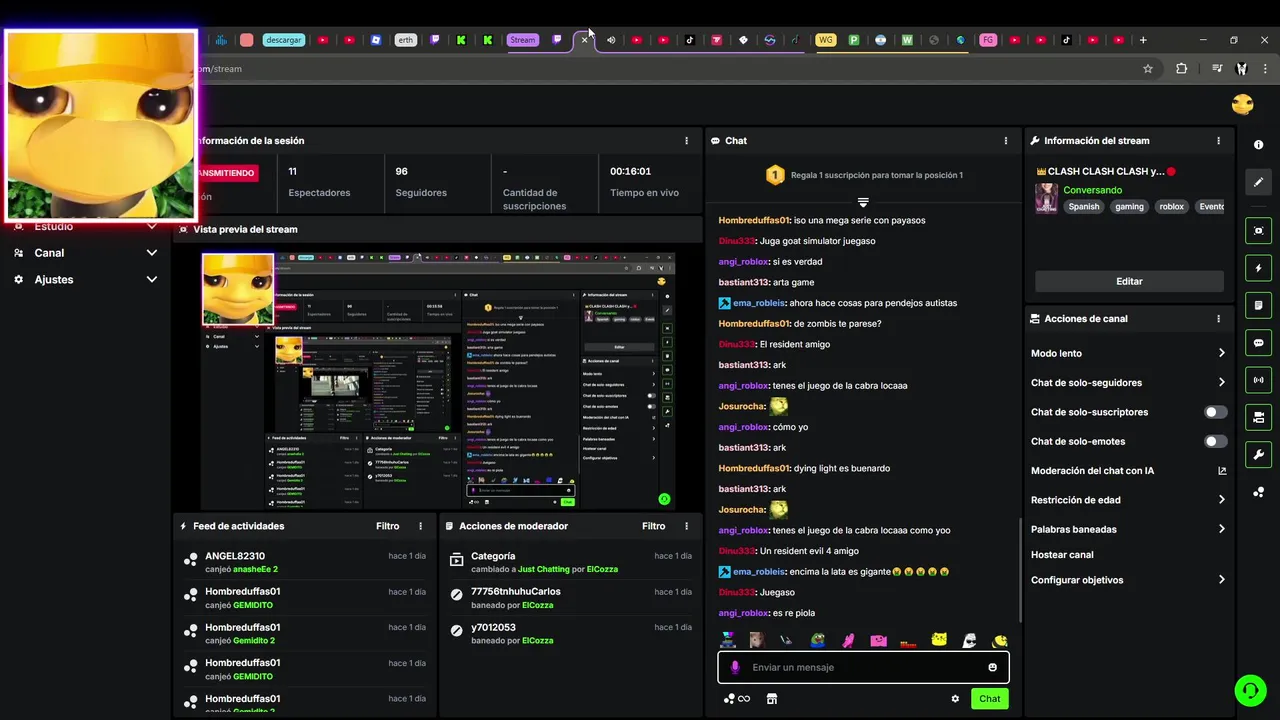This screenshot has width=1280, height=720.
Task: Switch to the WG browser tab
Action: coord(825,40)
